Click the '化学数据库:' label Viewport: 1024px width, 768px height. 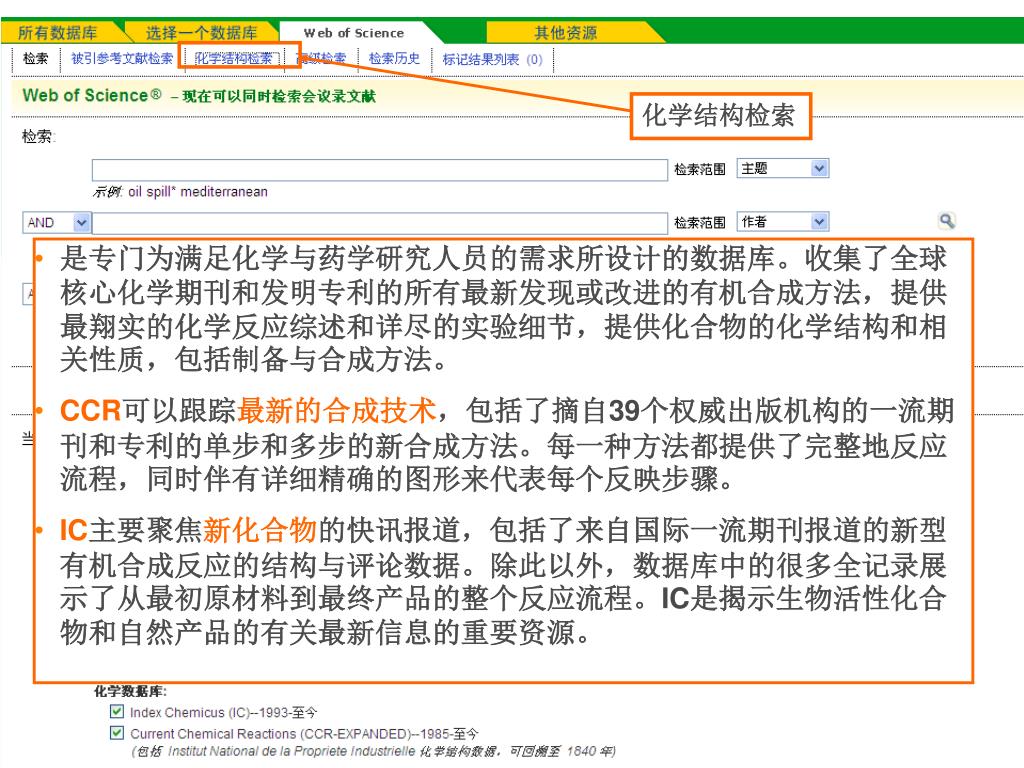(x=131, y=691)
